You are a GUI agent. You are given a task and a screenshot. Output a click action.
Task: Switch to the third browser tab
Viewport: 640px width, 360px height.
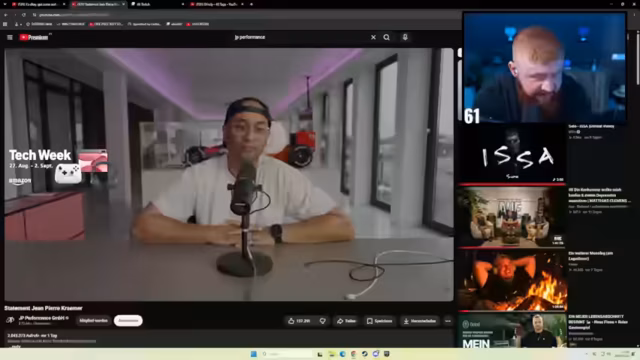click(x=156, y=4)
